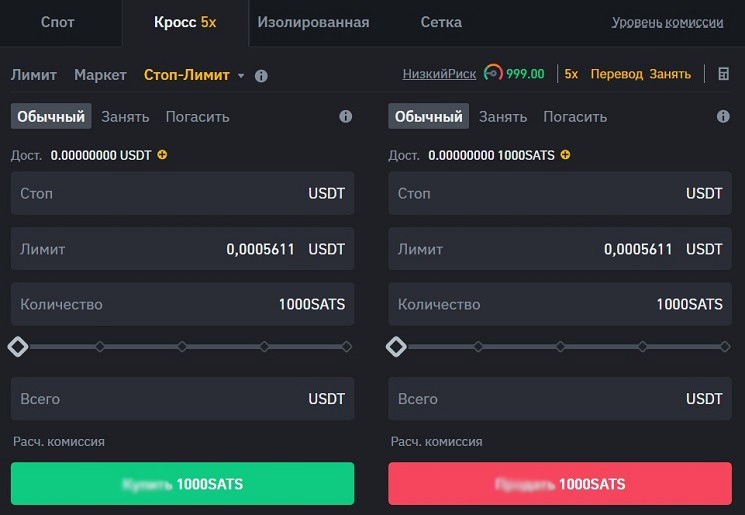Select Обычный mode in sell panel

[x=429, y=116]
